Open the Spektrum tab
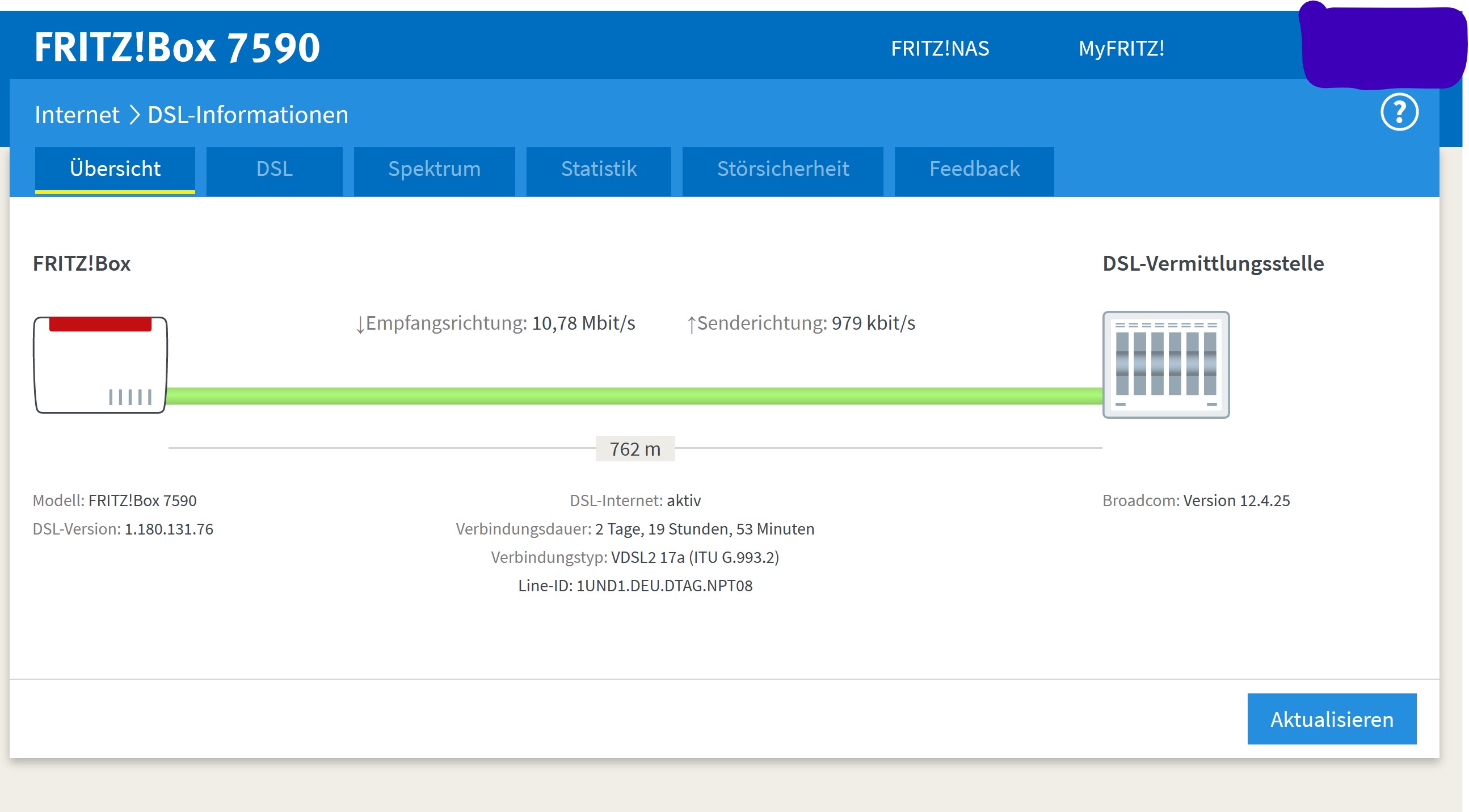Screen dimensions: 1469x812 tap(434, 169)
